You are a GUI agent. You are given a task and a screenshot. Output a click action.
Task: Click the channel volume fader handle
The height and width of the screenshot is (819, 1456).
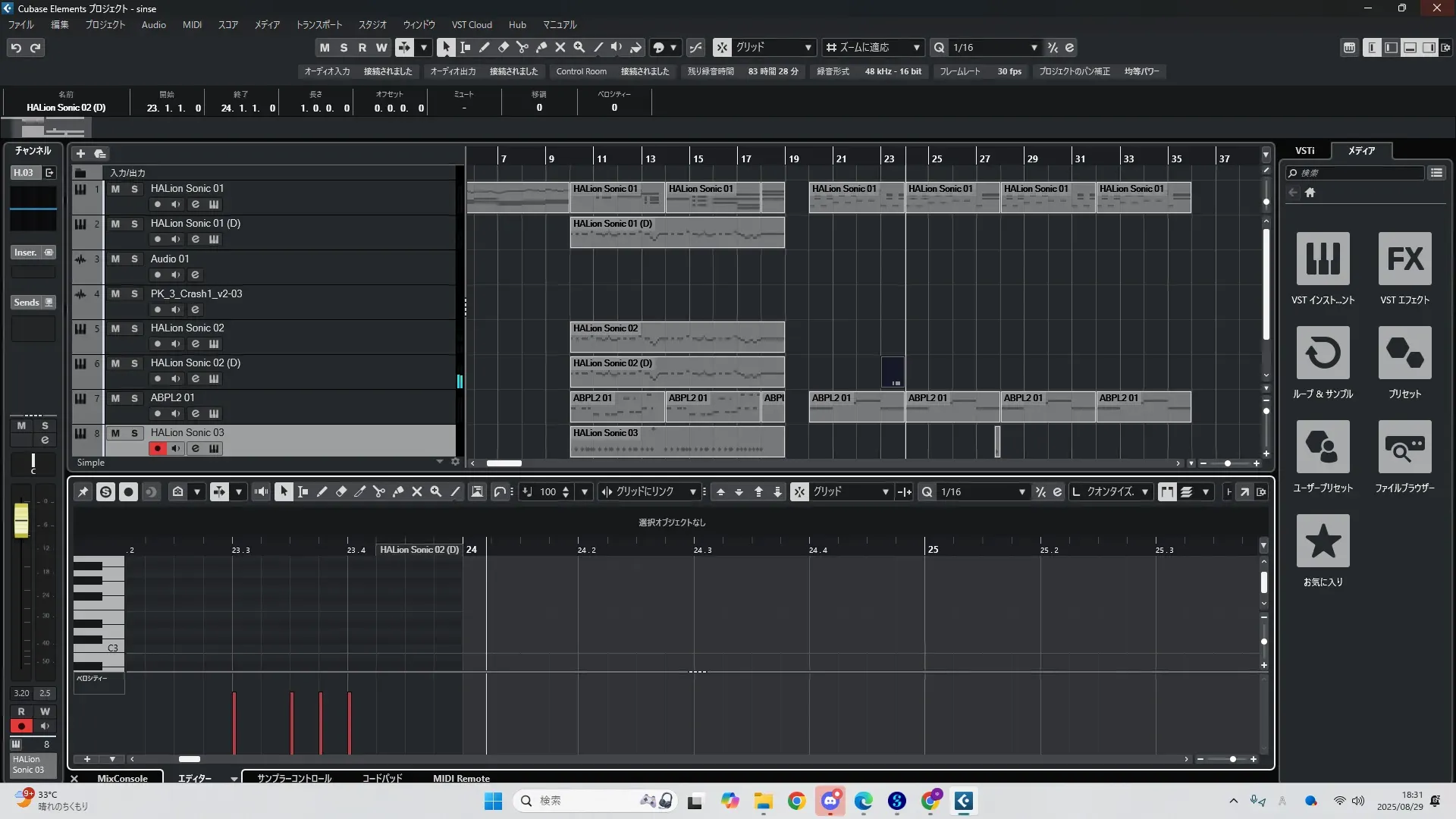pos(21,521)
